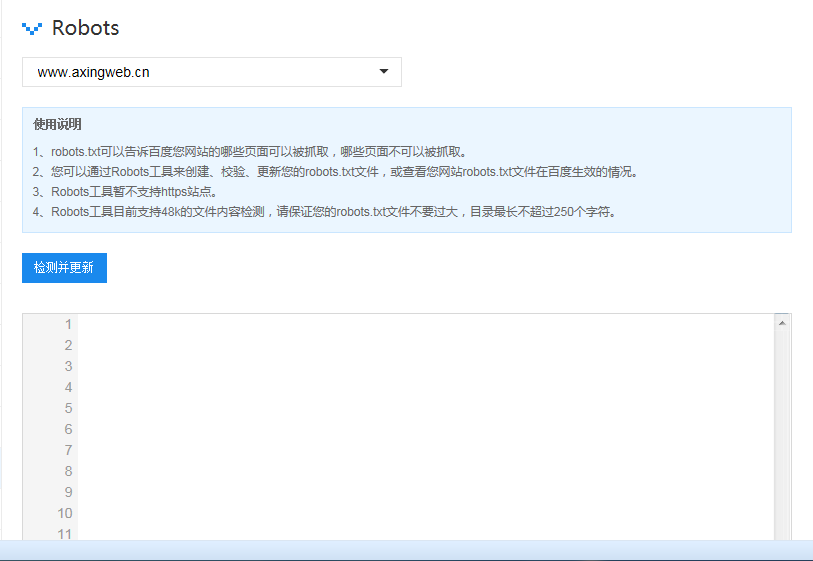Screen dimensions: 813x561
Task: Click the Robots logo icon beside title
Action: click(32, 29)
